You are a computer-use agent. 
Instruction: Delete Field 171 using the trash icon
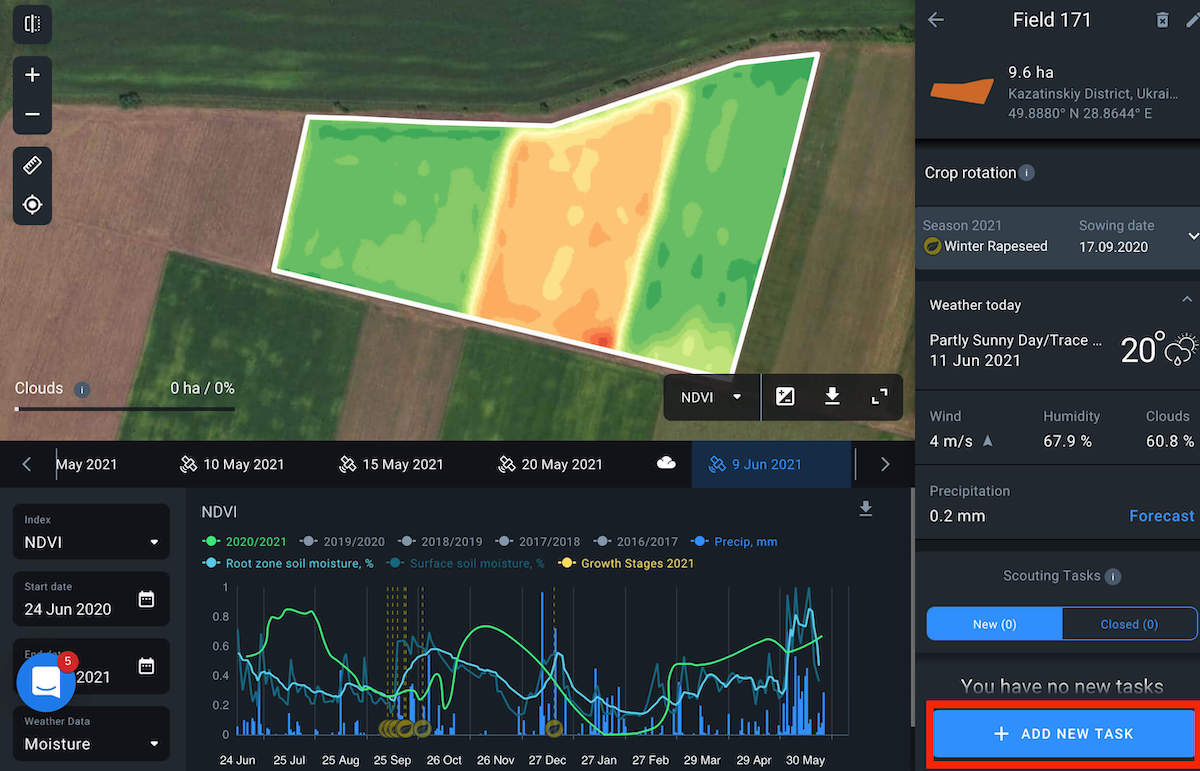click(x=1162, y=20)
